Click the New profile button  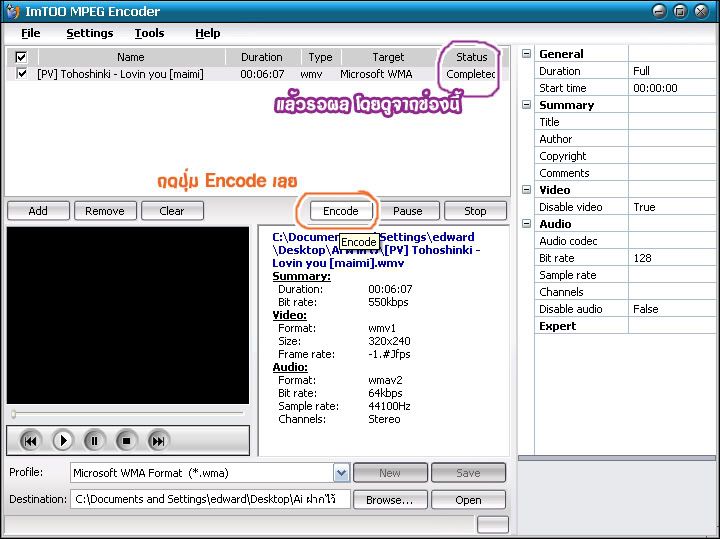(x=390, y=473)
